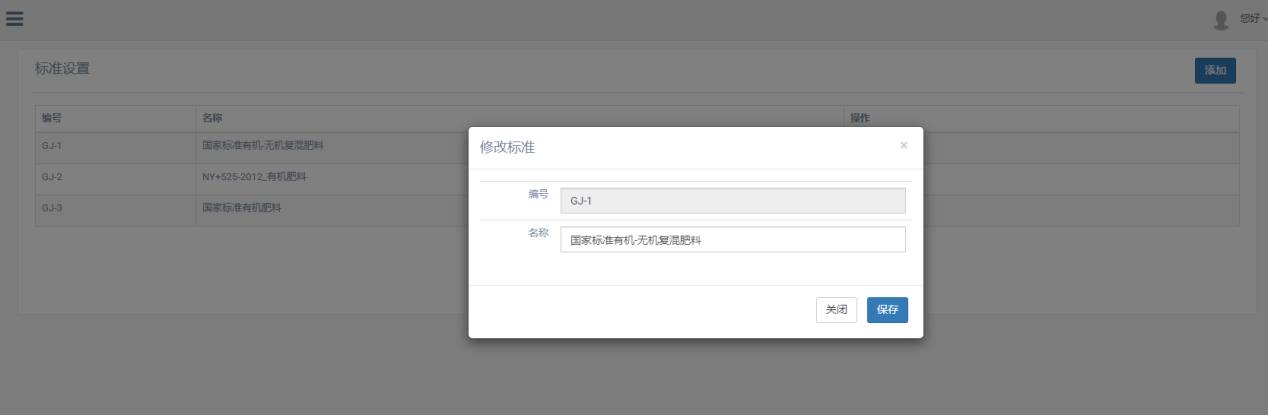
Task: Select the GJ-2 row code cell
Action: (x=52, y=178)
